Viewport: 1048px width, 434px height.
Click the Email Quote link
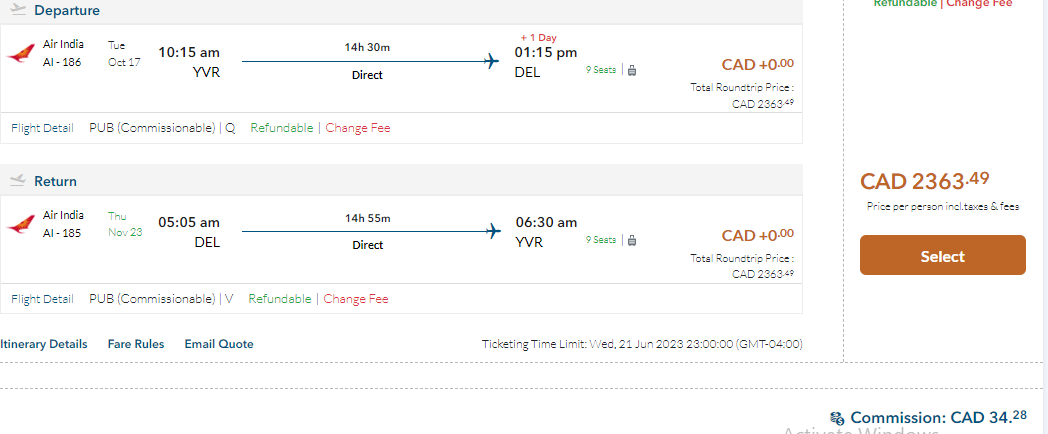pyautogui.click(x=219, y=344)
